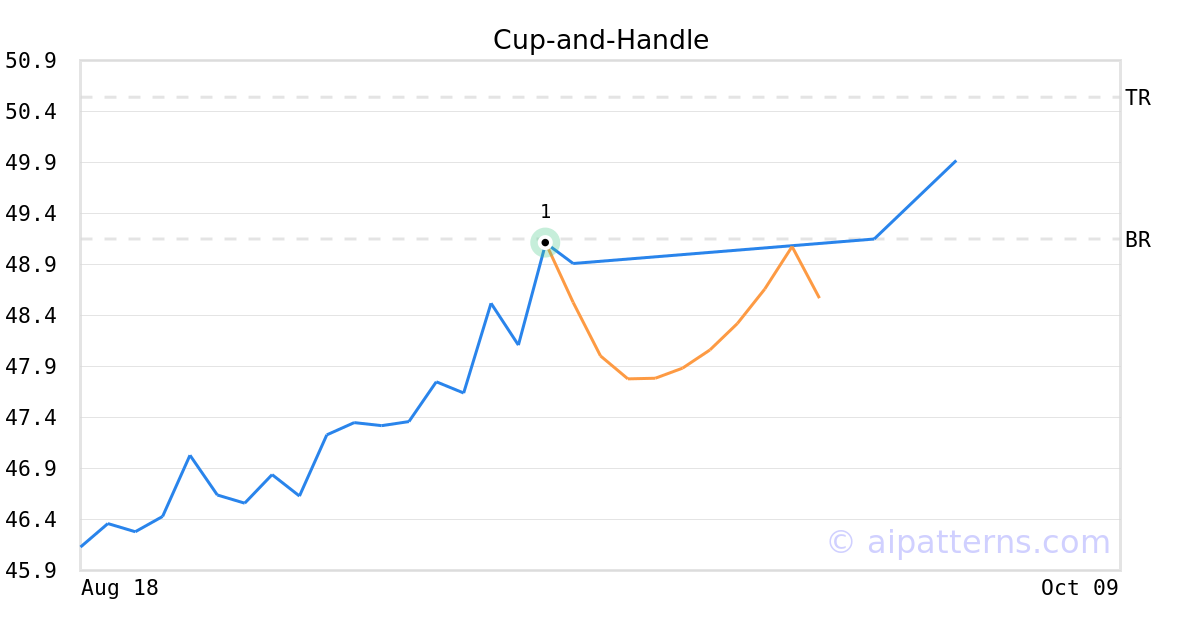1200x630 pixels.
Task: Click the BR label on right side
Action: point(1137,240)
